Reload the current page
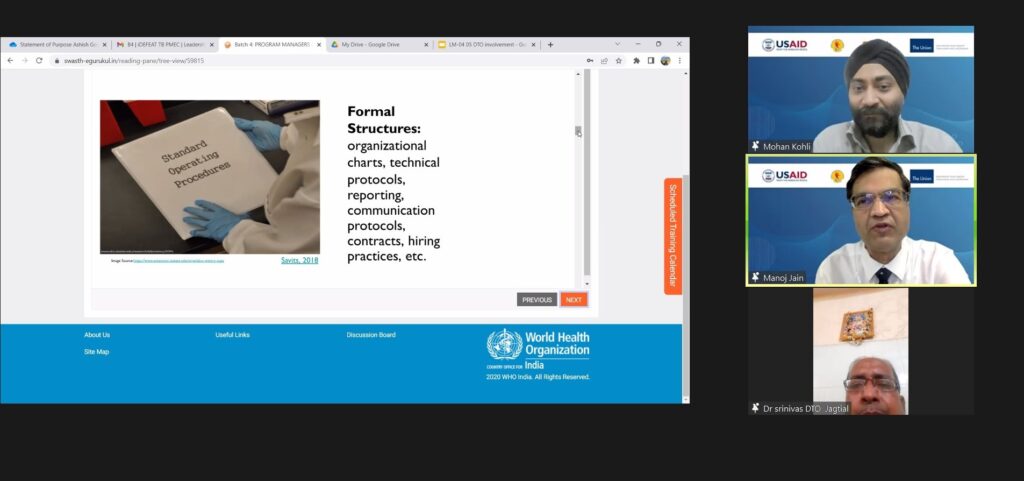The image size is (1024, 481). [x=38, y=60]
